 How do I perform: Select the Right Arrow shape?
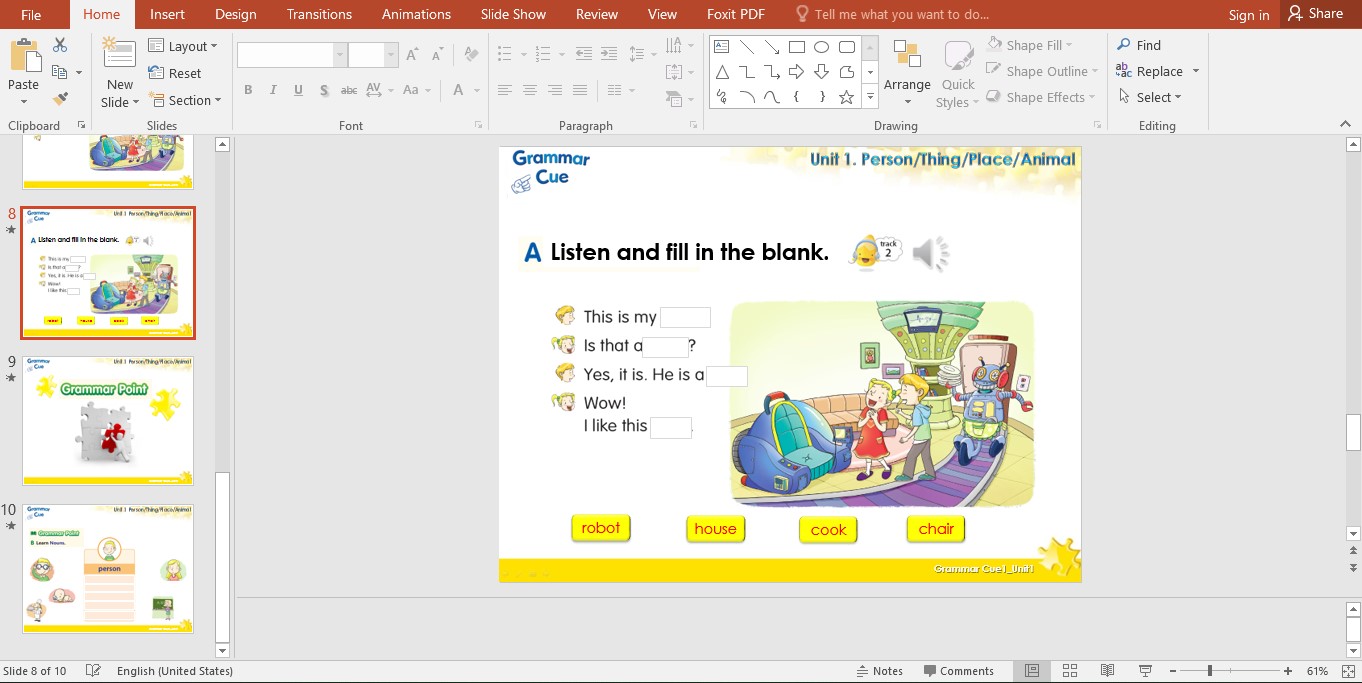[797, 71]
